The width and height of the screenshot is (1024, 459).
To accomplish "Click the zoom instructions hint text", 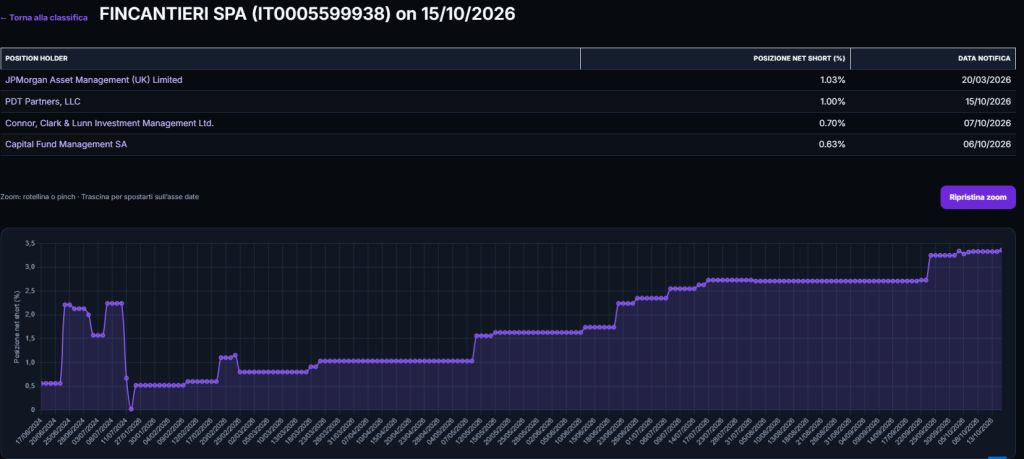I will click(99, 197).
